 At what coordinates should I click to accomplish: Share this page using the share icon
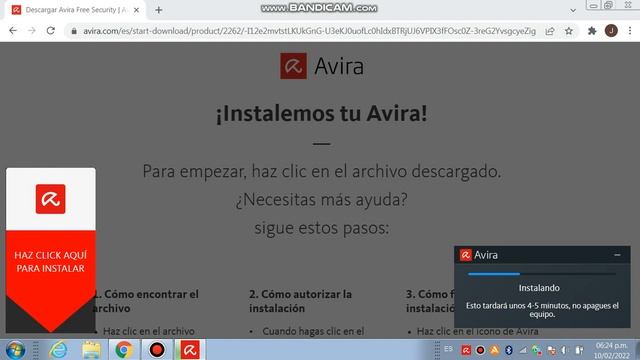[550, 31]
